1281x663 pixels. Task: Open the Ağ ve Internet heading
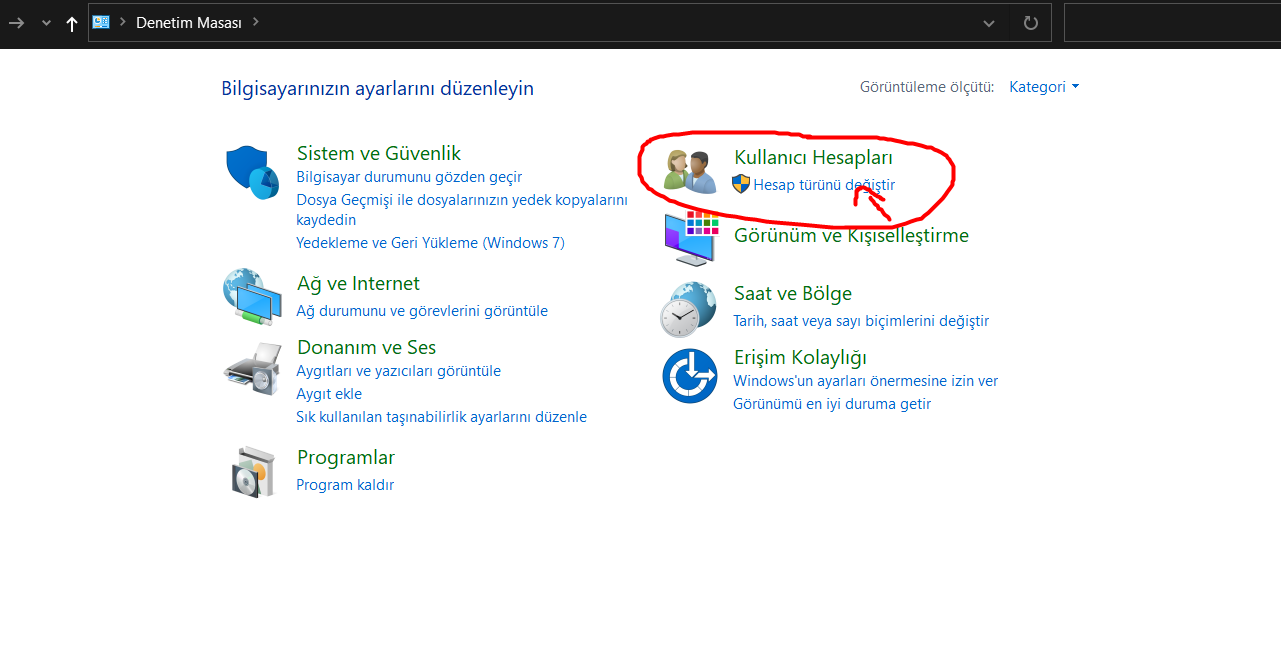358,283
